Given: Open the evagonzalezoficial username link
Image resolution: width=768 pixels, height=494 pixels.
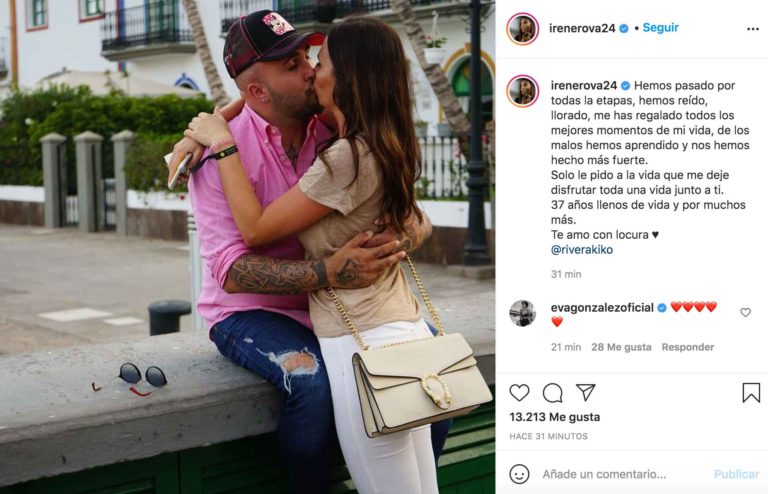Looking at the screenshot, I should [602, 307].
